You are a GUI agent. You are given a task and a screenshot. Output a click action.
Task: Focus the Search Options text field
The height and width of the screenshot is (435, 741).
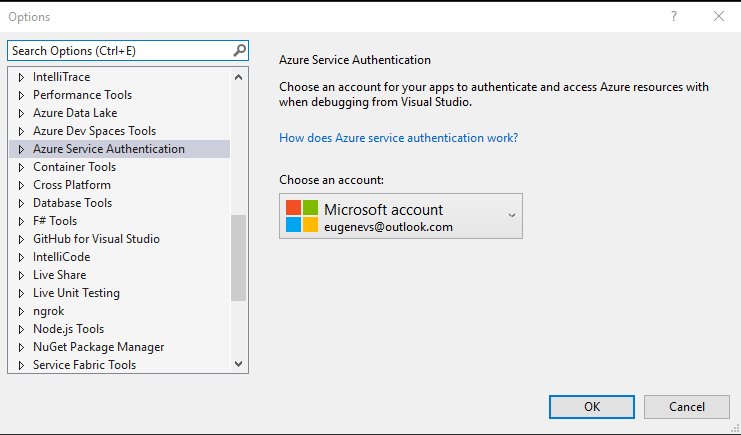click(x=128, y=51)
